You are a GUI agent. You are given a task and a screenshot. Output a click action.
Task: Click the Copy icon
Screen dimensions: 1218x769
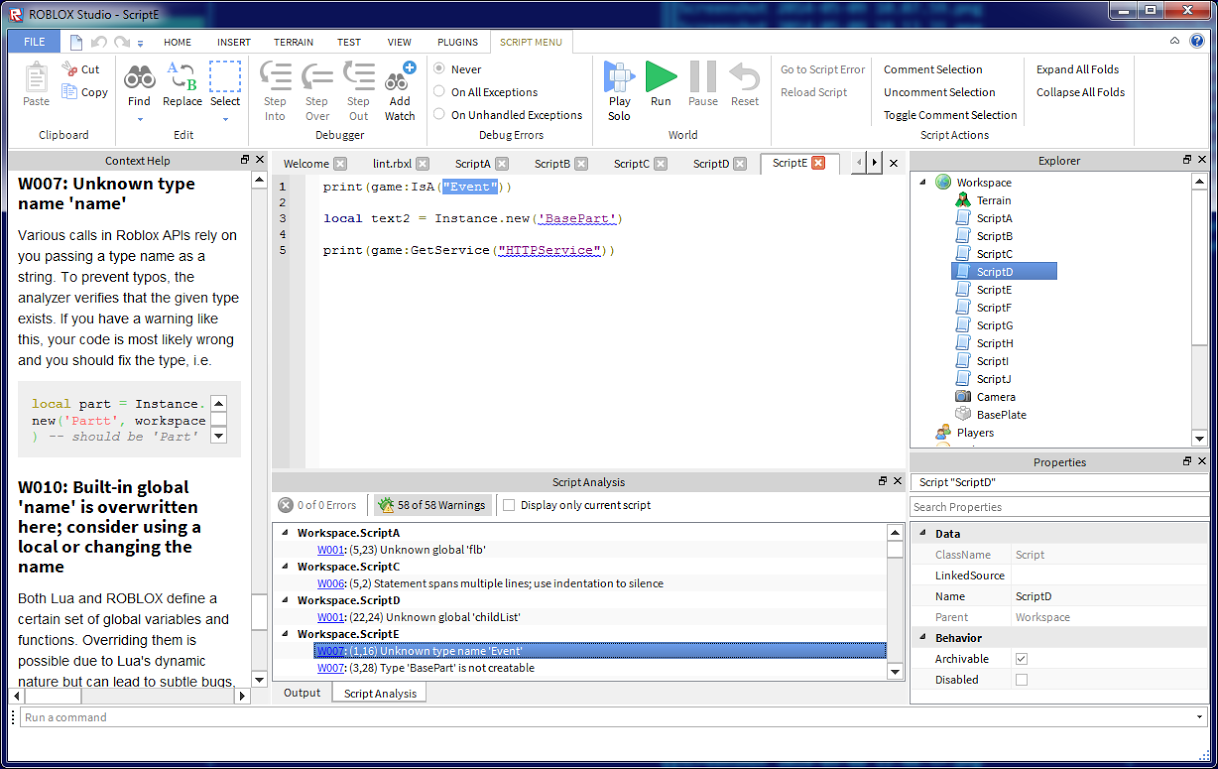pos(69,92)
